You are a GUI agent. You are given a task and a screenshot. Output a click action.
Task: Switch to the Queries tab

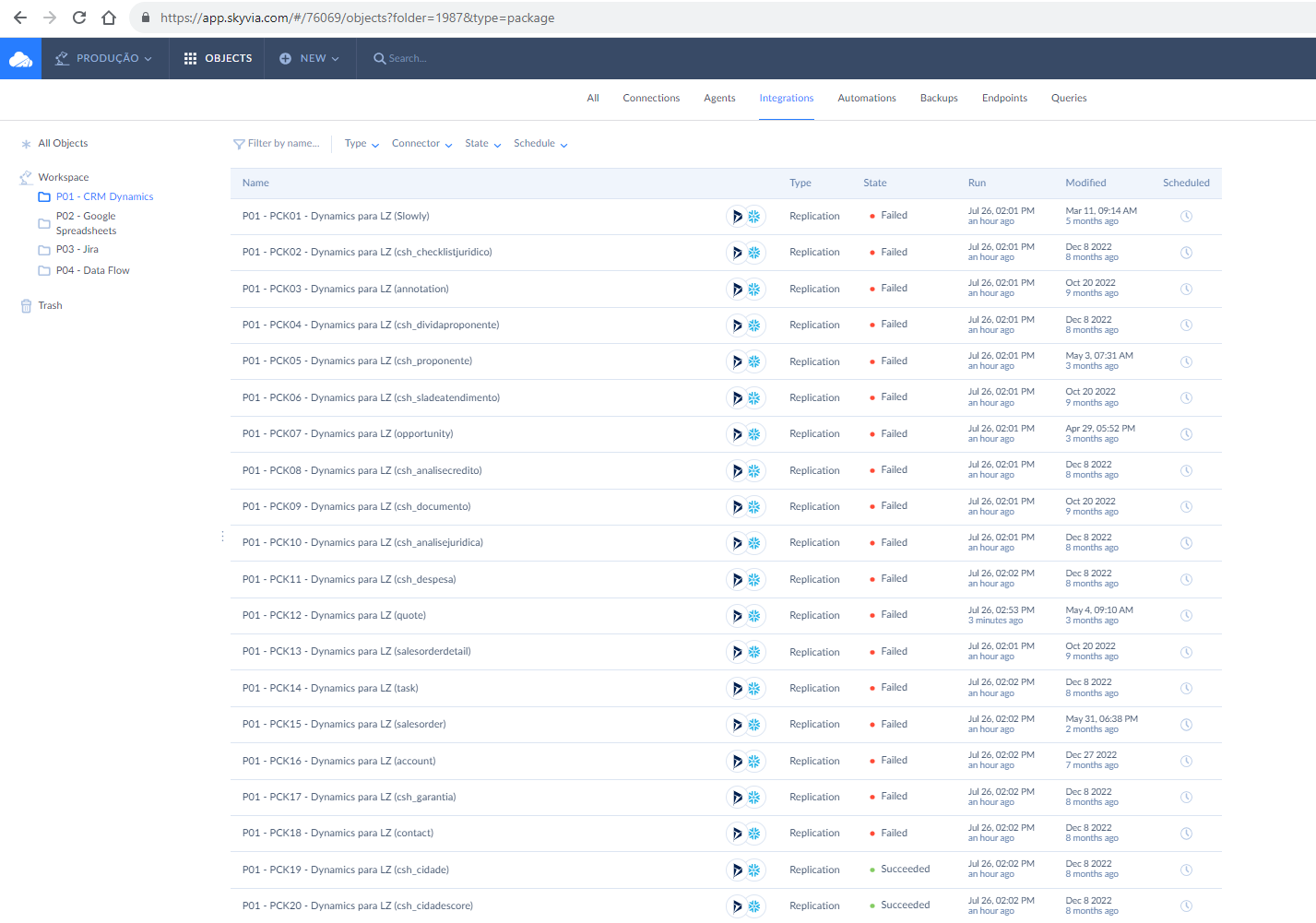pos(1069,99)
